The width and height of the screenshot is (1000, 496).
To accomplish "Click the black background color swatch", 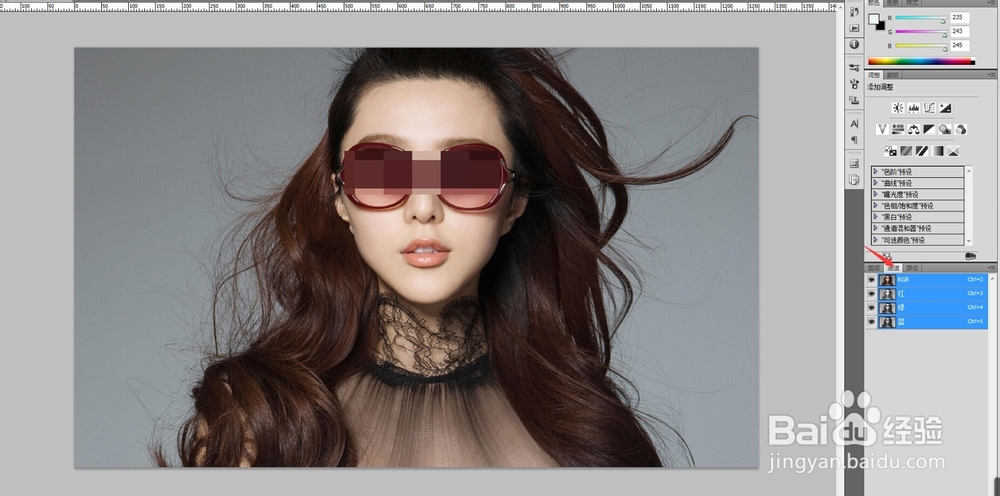I will coord(881,26).
